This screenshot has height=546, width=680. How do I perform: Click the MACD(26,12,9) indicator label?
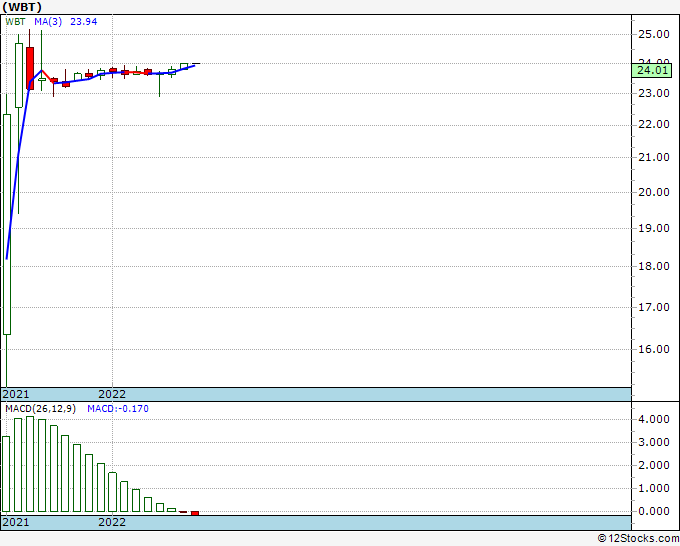tap(41, 409)
